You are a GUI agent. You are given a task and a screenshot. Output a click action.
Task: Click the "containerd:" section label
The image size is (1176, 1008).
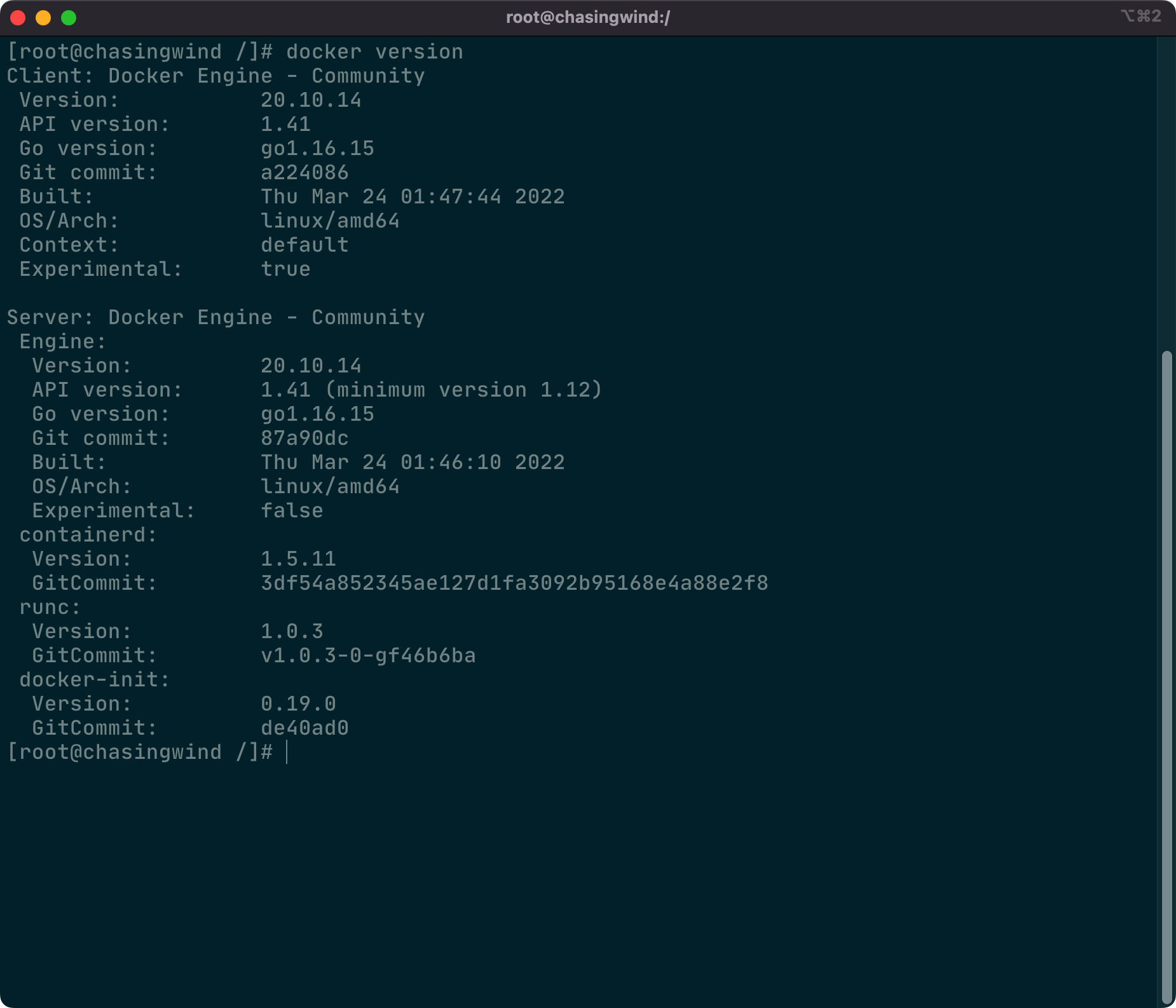click(88, 535)
